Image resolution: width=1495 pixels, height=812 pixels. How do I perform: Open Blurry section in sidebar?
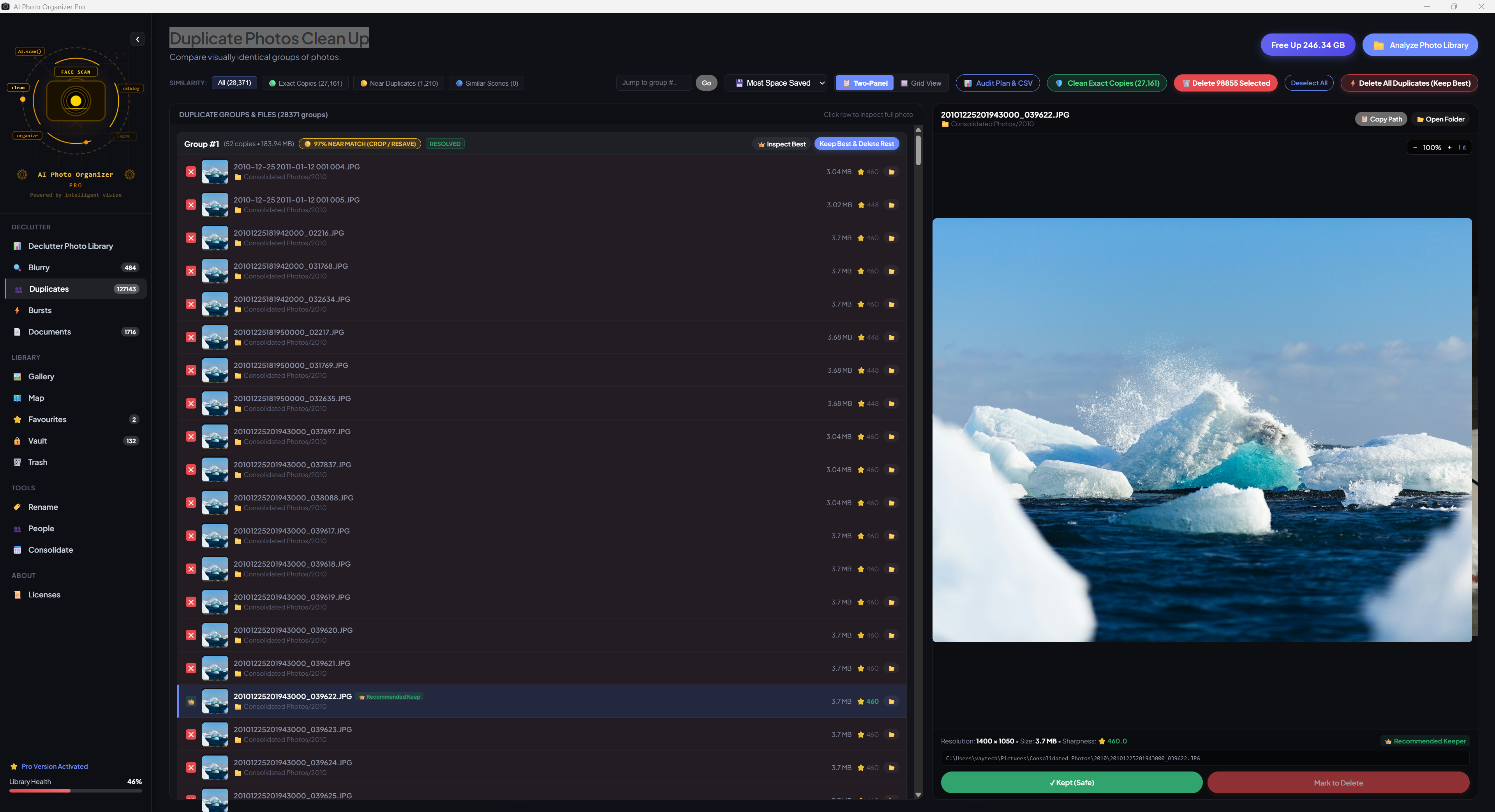point(76,268)
